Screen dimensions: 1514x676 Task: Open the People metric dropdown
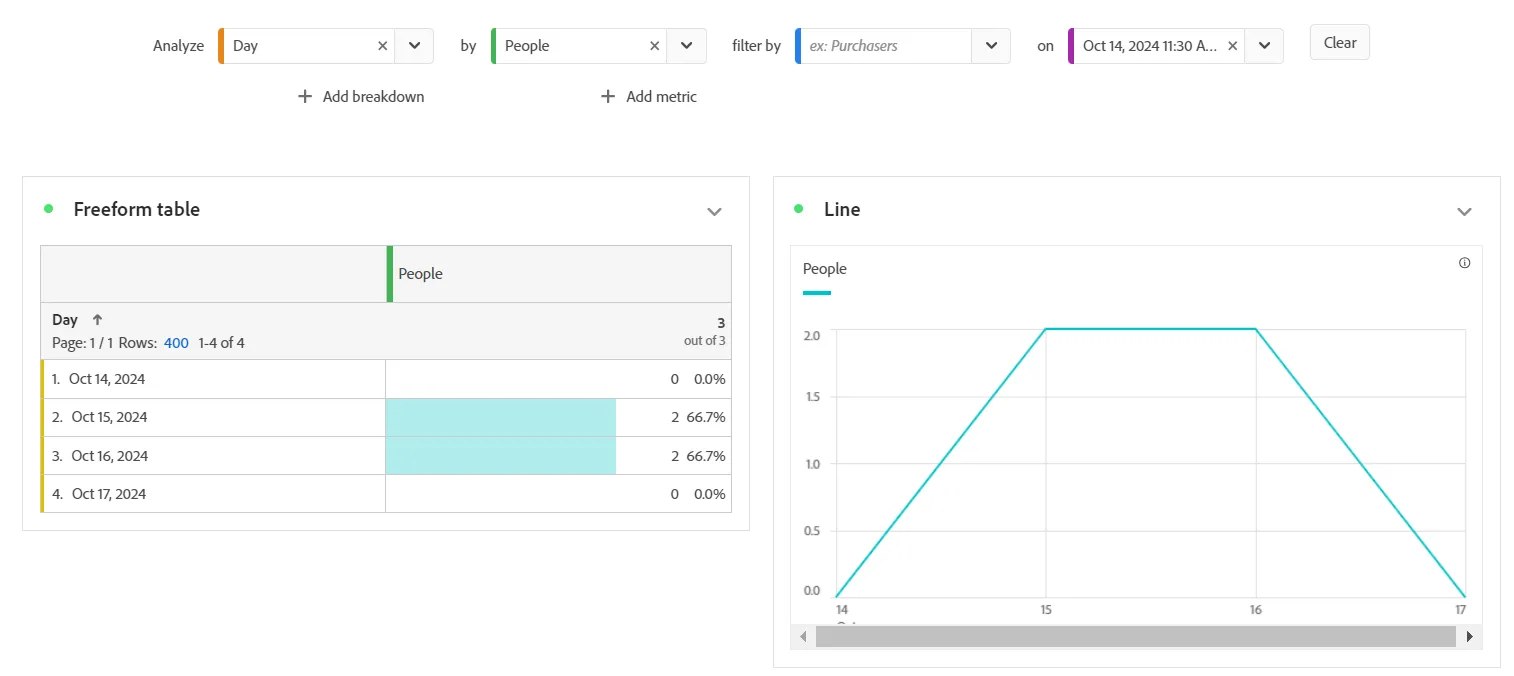pos(686,46)
